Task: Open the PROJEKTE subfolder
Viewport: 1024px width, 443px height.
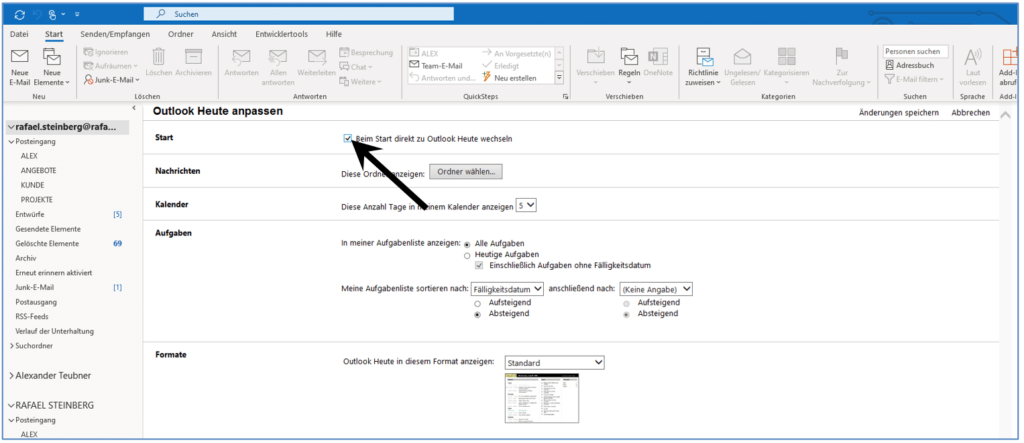Action: 37,200
